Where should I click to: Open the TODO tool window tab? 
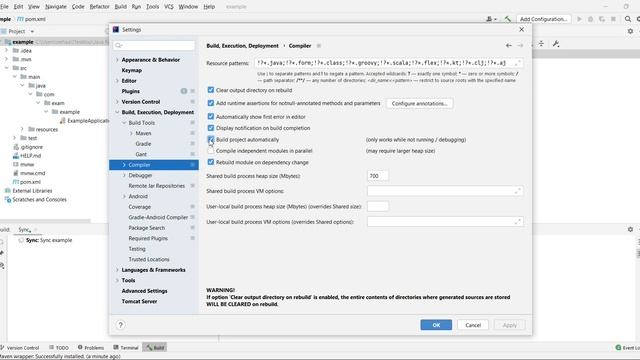(59, 348)
